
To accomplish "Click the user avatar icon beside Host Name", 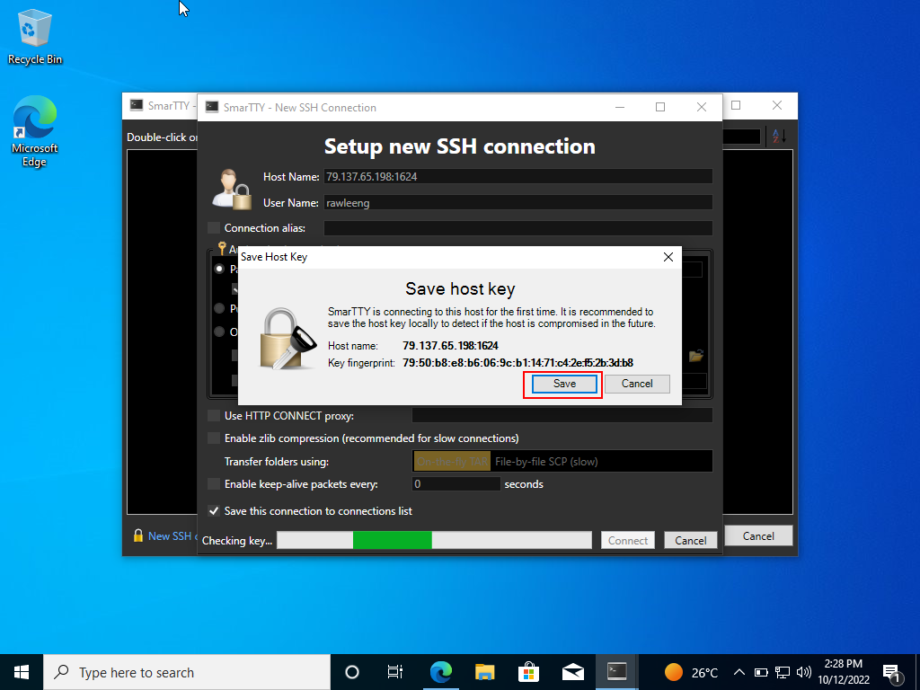I will click(232, 190).
